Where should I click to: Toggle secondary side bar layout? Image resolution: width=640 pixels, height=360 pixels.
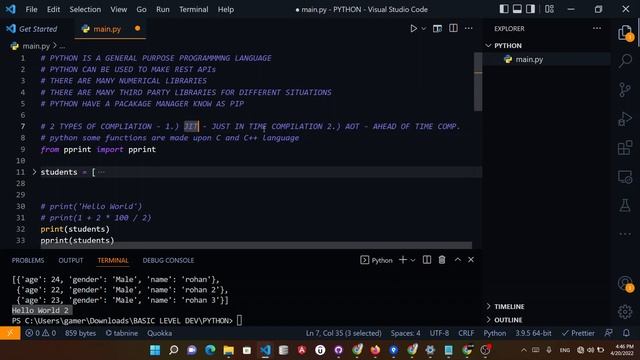click(530, 9)
